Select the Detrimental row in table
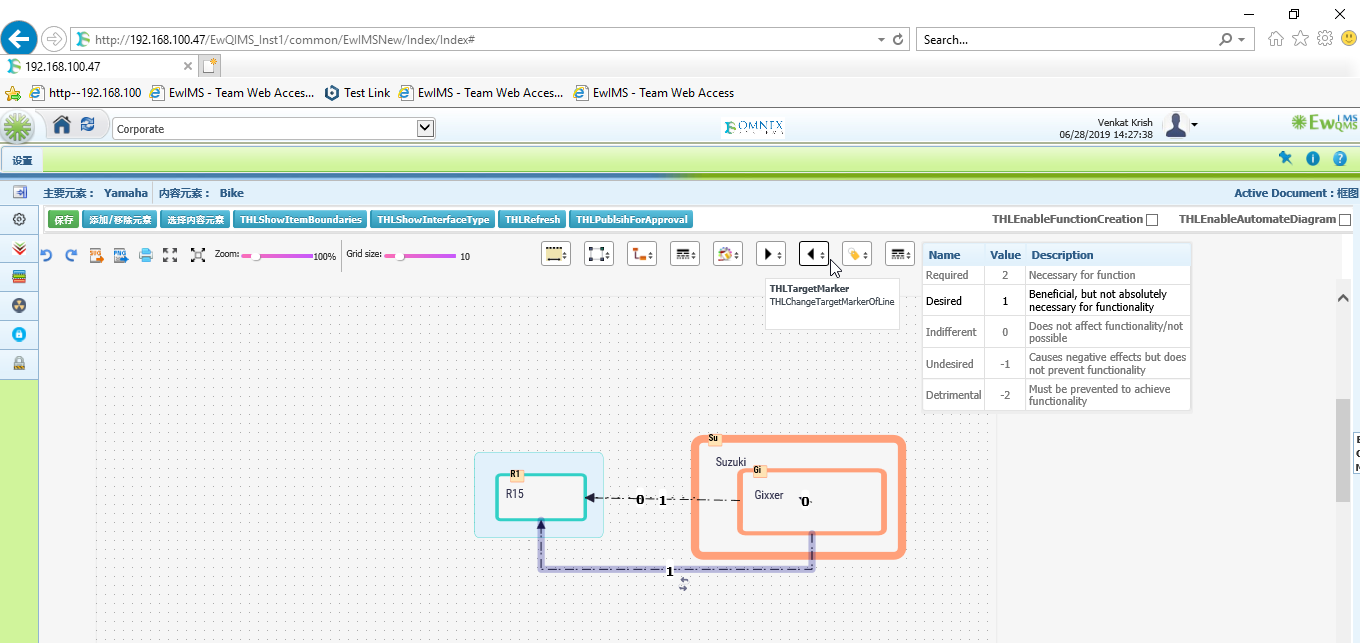This screenshot has width=1360, height=643. tap(1056, 395)
